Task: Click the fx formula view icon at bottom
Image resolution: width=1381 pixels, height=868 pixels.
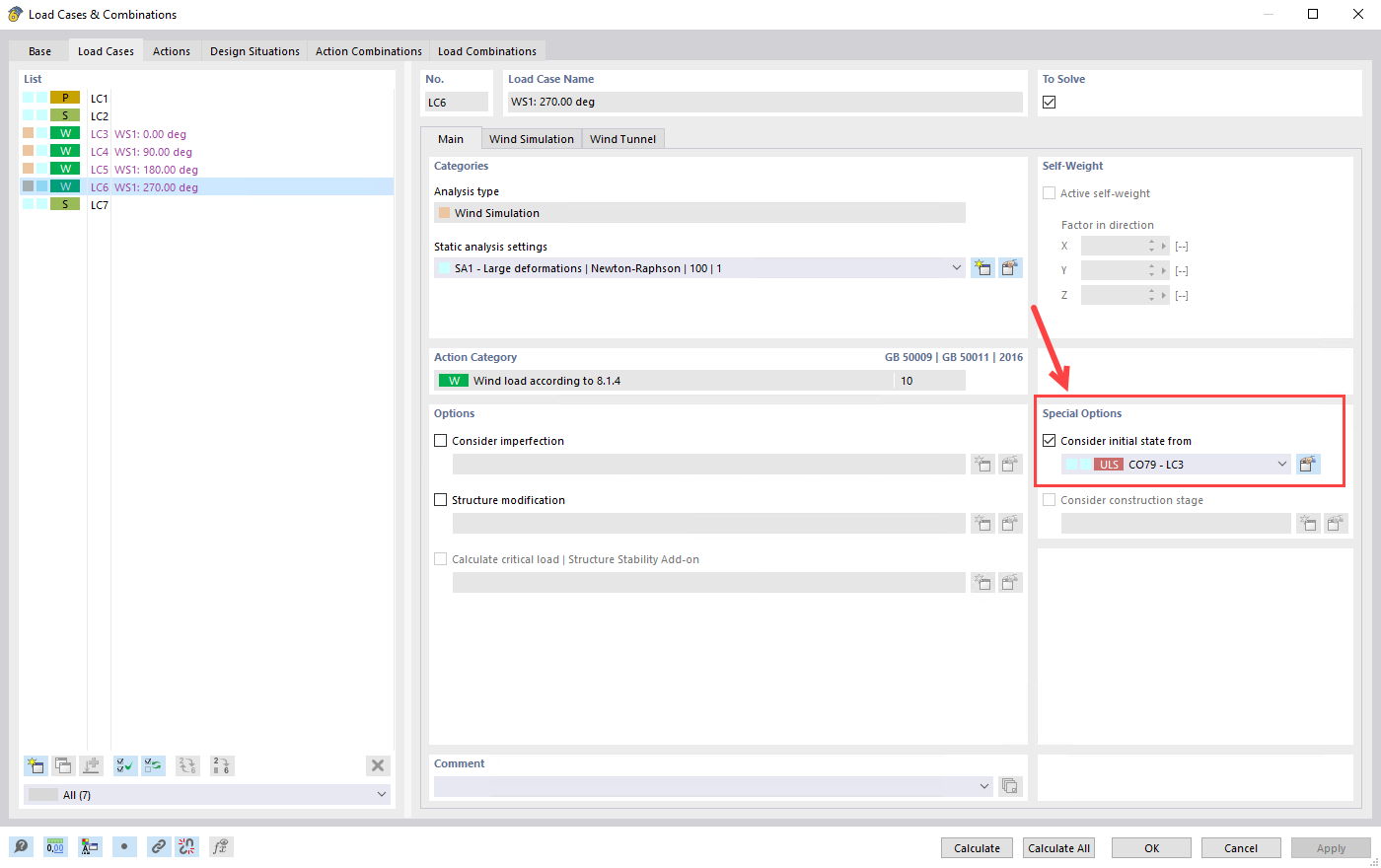Action: coord(221,846)
